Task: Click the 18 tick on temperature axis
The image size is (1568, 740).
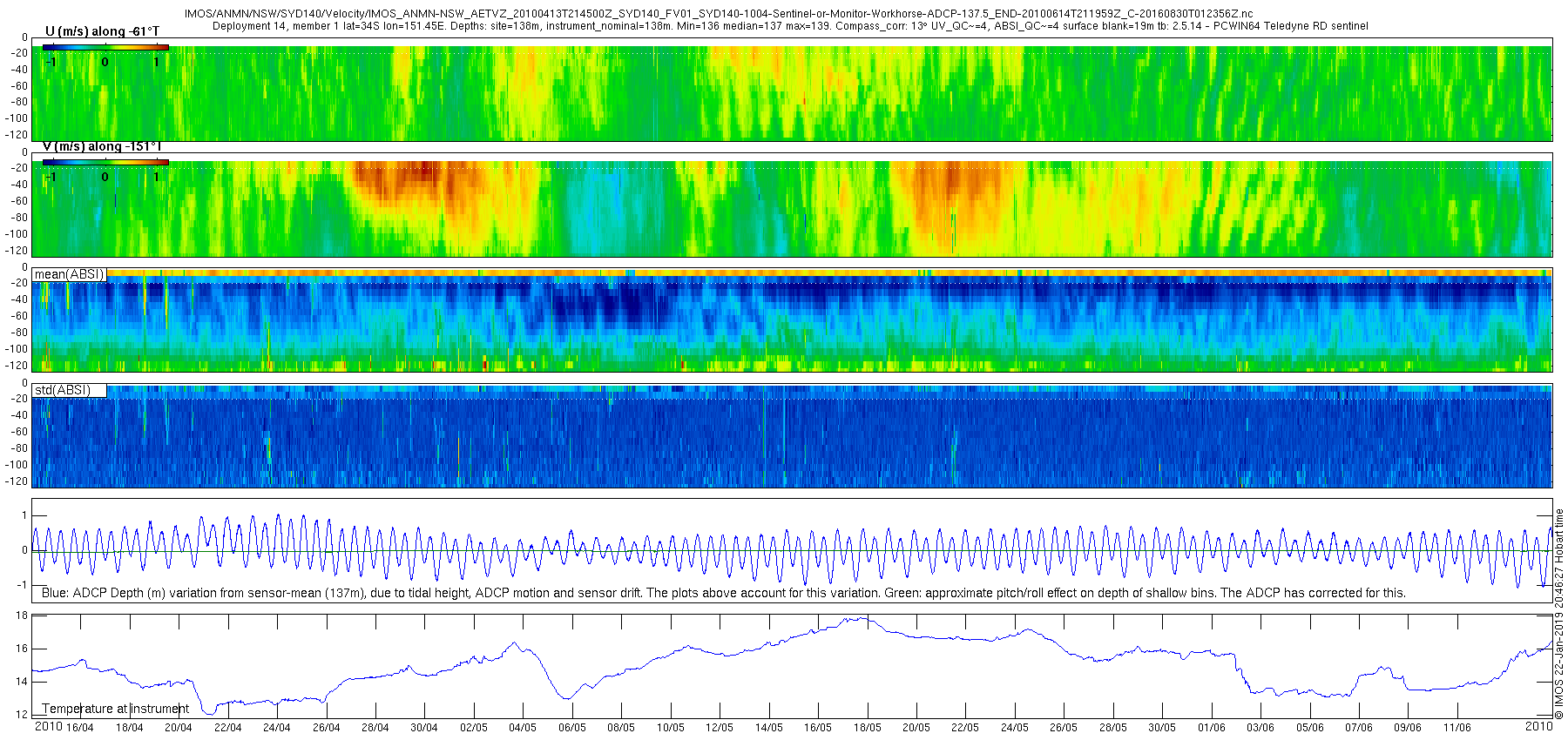Action: coord(22,616)
